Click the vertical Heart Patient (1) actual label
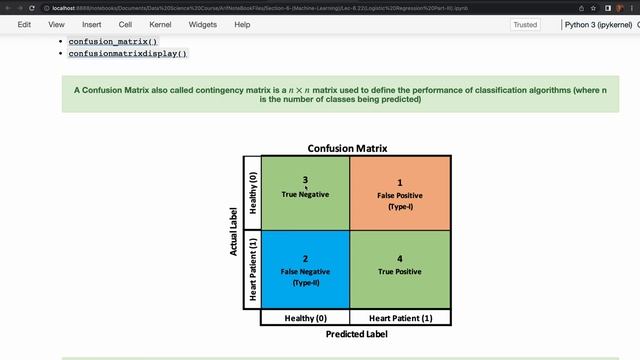 [253, 269]
